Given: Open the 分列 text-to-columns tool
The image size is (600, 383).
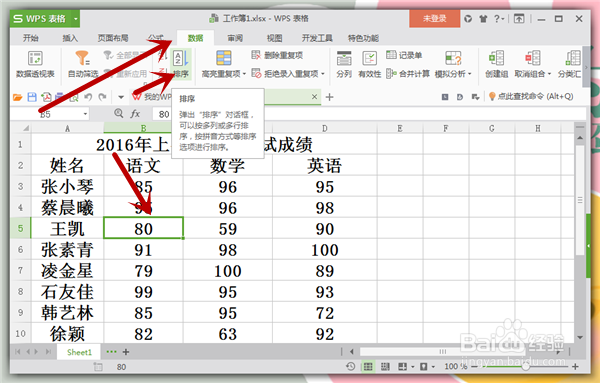Looking at the screenshot, I should [344, 64].
